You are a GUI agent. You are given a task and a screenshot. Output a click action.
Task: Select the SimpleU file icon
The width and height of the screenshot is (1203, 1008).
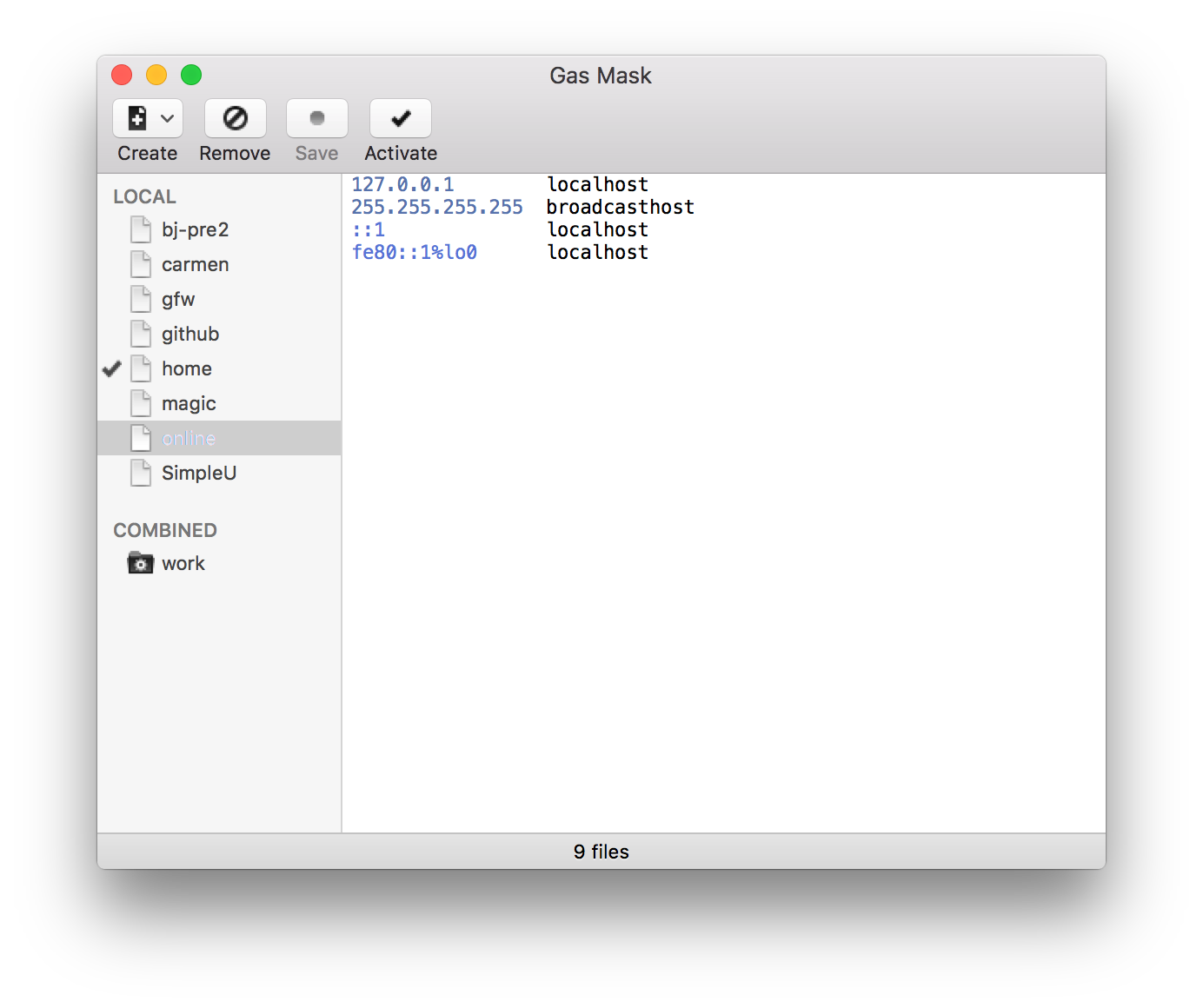pos(141,473)
